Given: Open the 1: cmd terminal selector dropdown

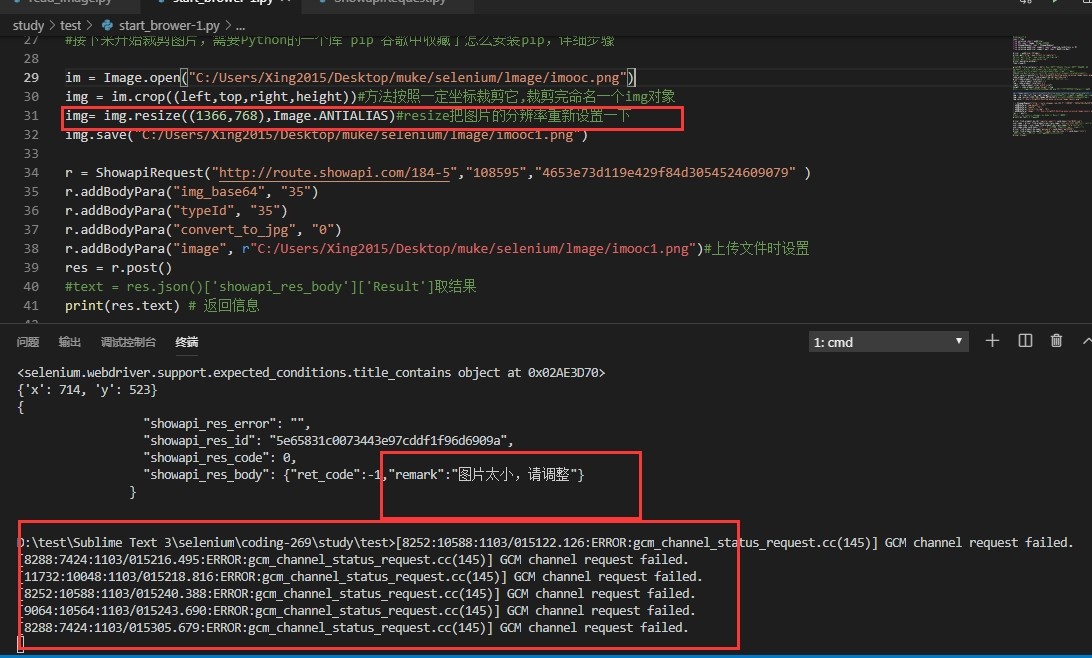Looking at the screenshot, I should 888,342.
